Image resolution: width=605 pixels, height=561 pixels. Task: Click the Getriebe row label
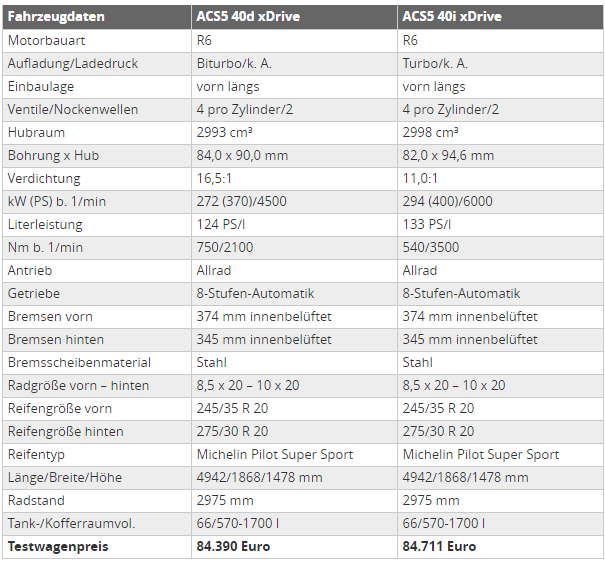click(x=34, y=294)
